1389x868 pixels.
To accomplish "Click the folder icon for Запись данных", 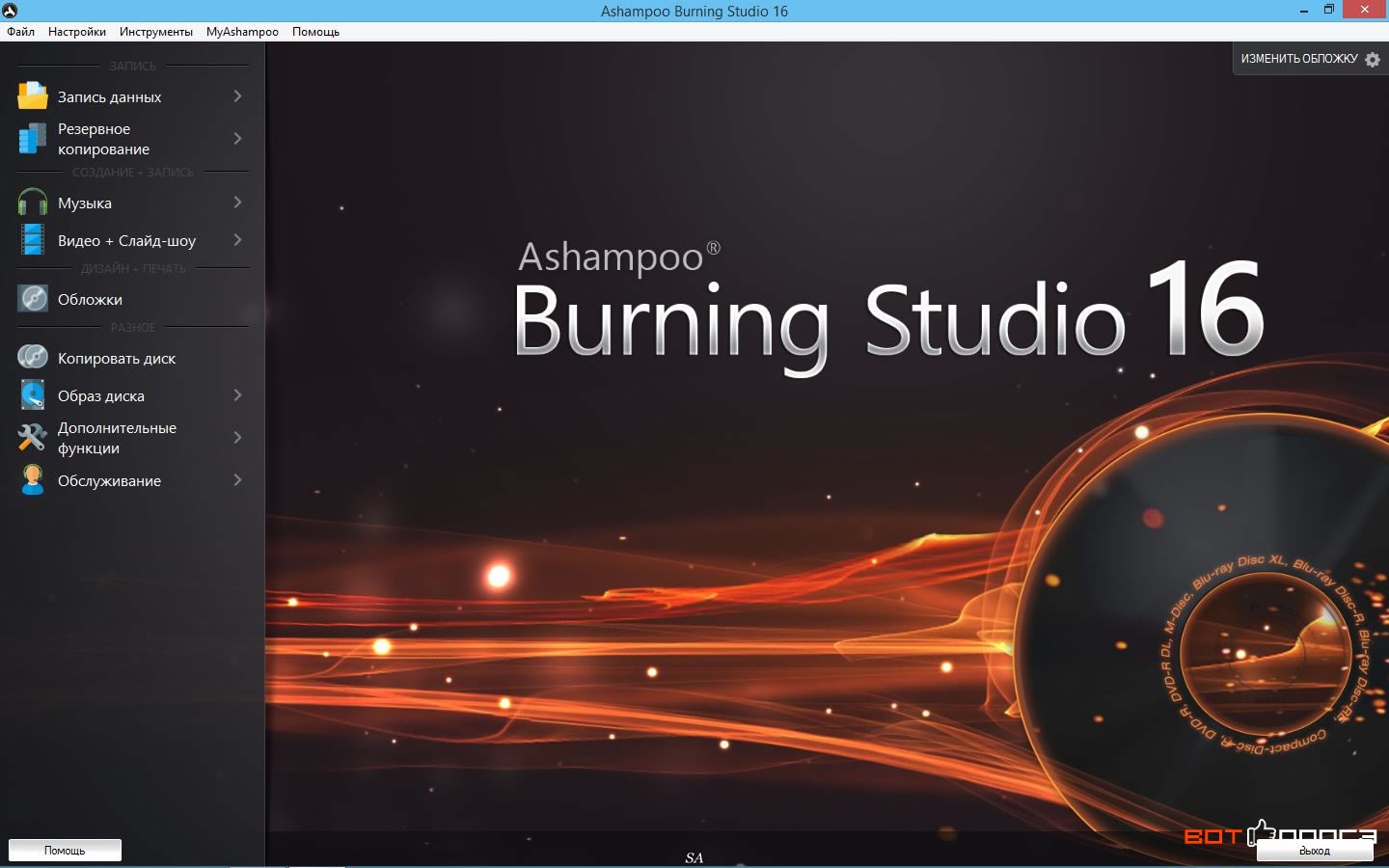I will click(32, 96).
